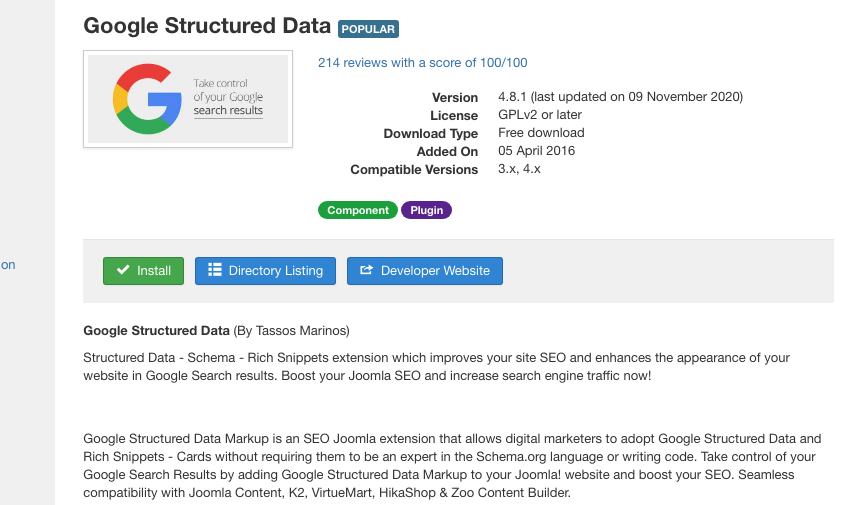Viewport: 849px width, 505px height.
Task: Click the checkmark icon on Install button
Action: point(123,270)
